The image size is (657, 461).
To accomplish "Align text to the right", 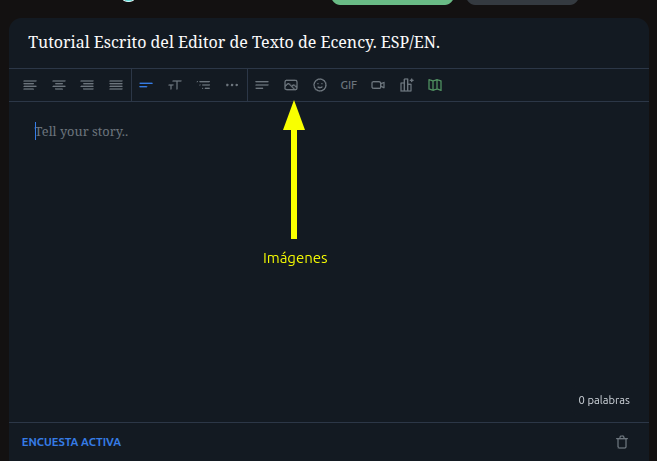I will (x=87, y=85).
